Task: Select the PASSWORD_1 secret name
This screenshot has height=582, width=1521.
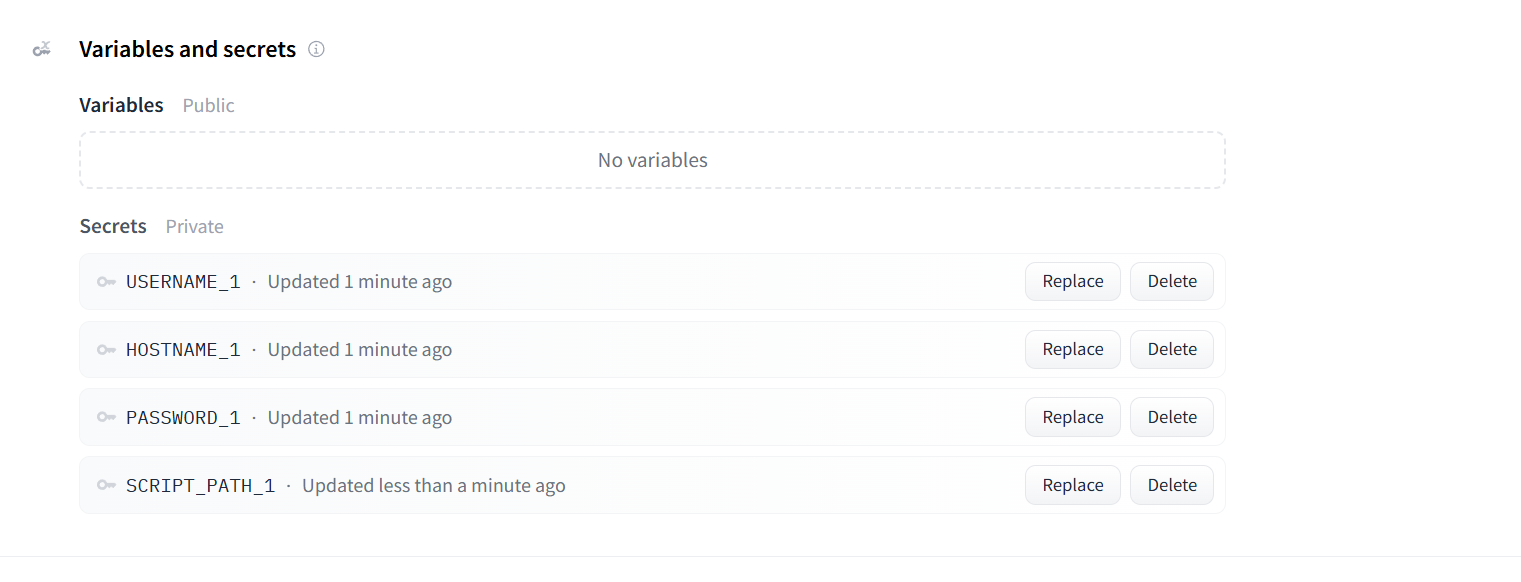Action: click(x=183, y=418)
